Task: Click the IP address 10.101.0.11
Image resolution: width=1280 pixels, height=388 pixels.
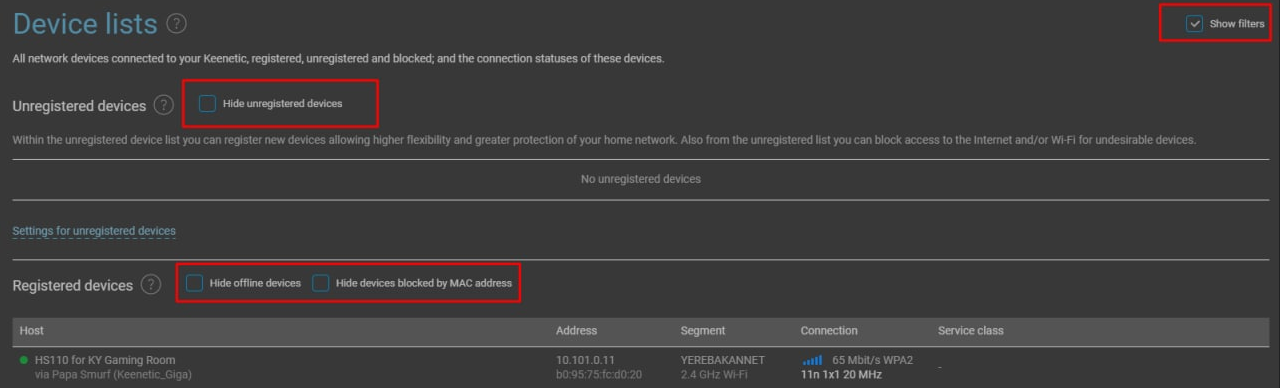Action: pos(586,360)
